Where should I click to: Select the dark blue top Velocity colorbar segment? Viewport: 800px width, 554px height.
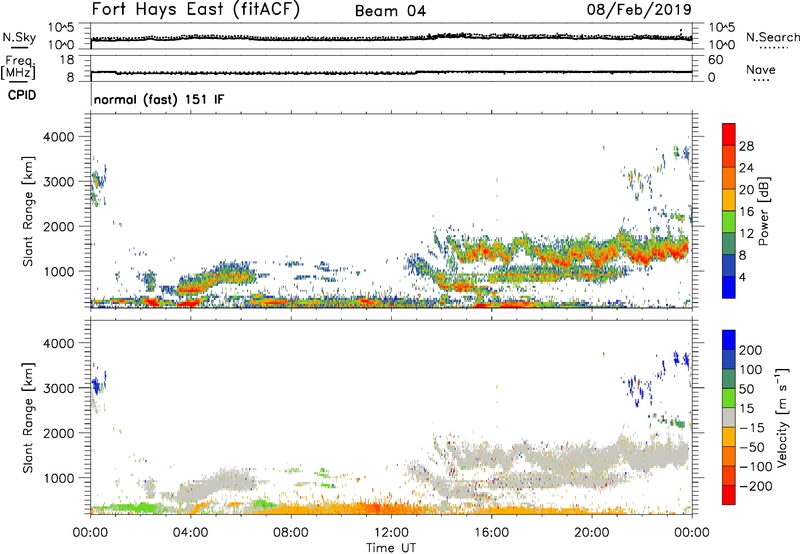pyautogui.click(x=729, y=340)
